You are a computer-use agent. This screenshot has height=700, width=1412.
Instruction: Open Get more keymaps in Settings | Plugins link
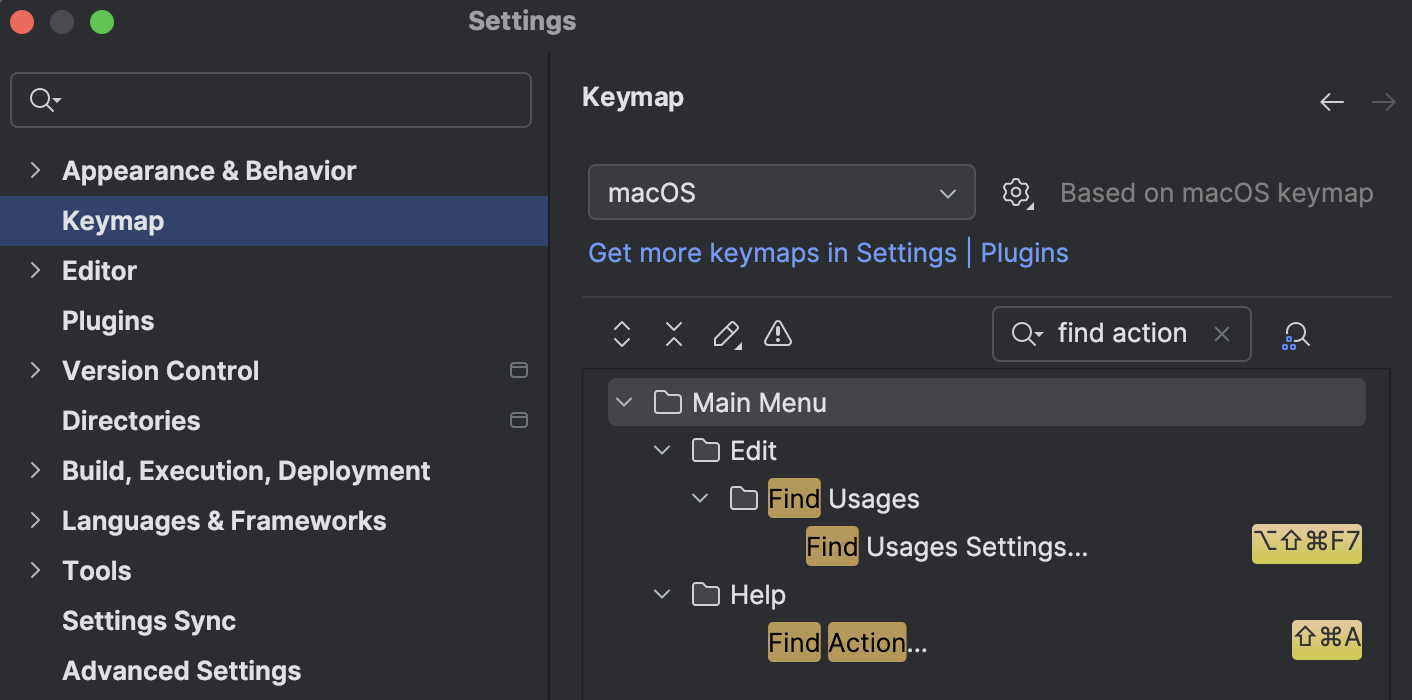[828, 252]
